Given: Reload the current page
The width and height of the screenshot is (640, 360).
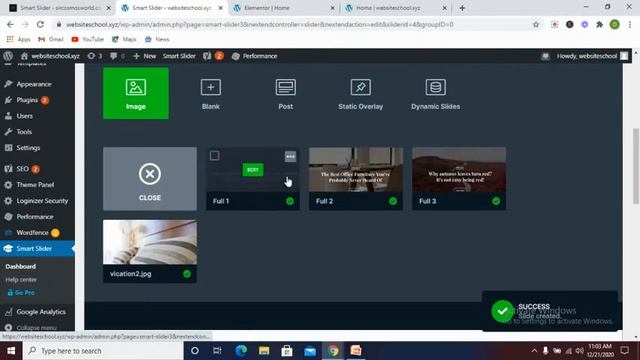Looking at the screenshot, I should [x=40, y=24].
